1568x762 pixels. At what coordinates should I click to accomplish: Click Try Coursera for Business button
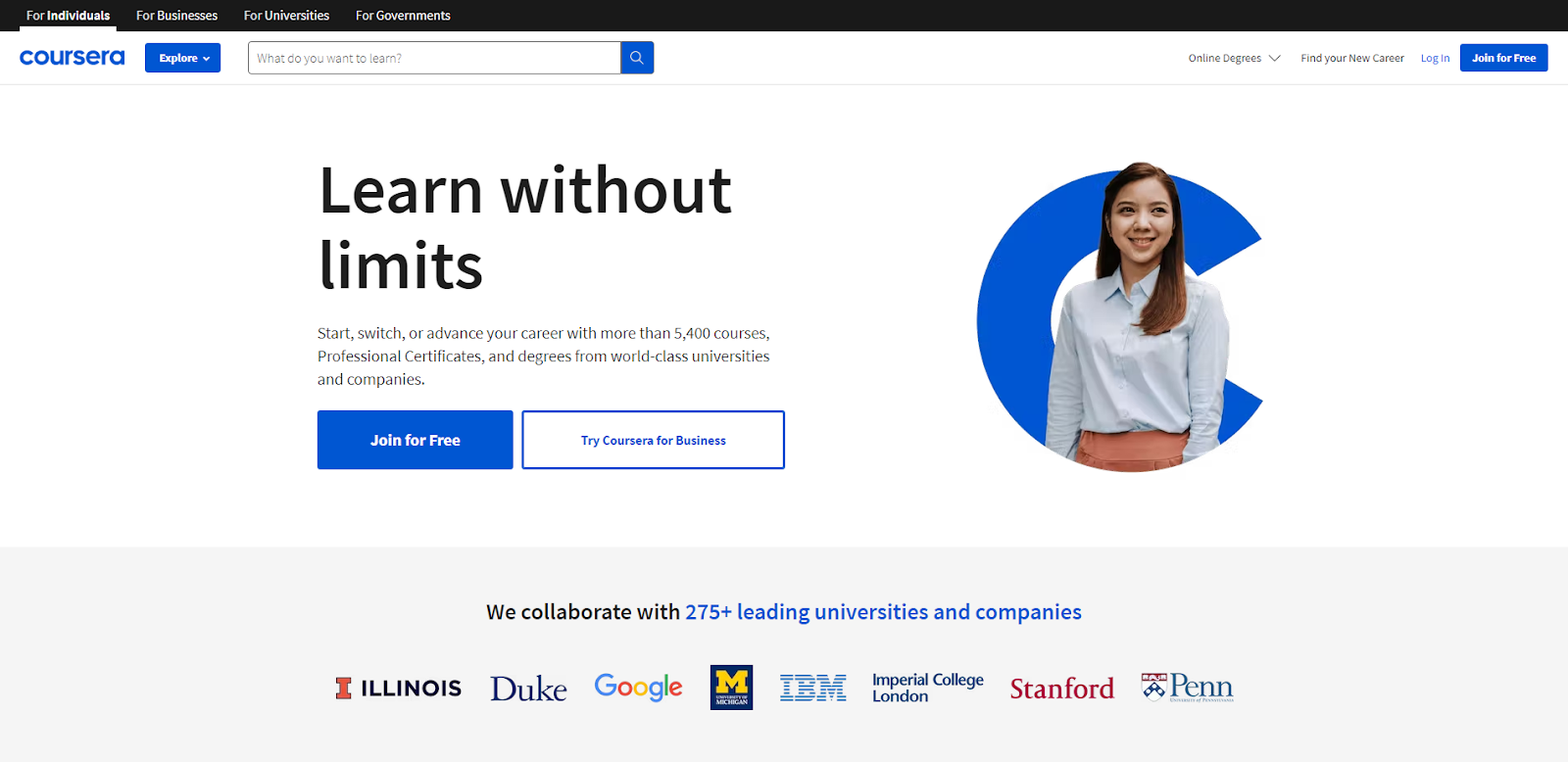click(653, 440)
